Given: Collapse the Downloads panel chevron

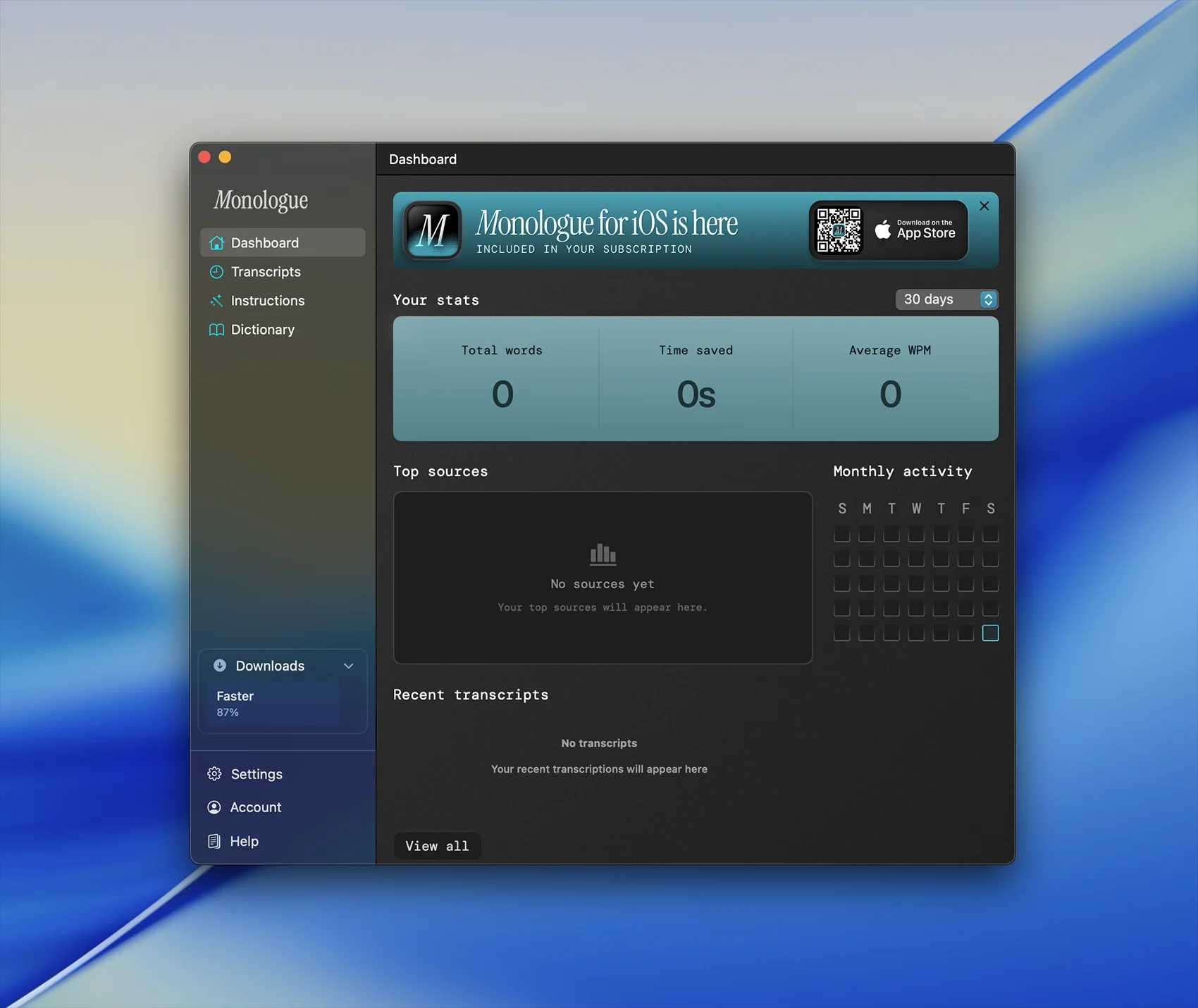Looking at the screenshot, I should [348, 666].
